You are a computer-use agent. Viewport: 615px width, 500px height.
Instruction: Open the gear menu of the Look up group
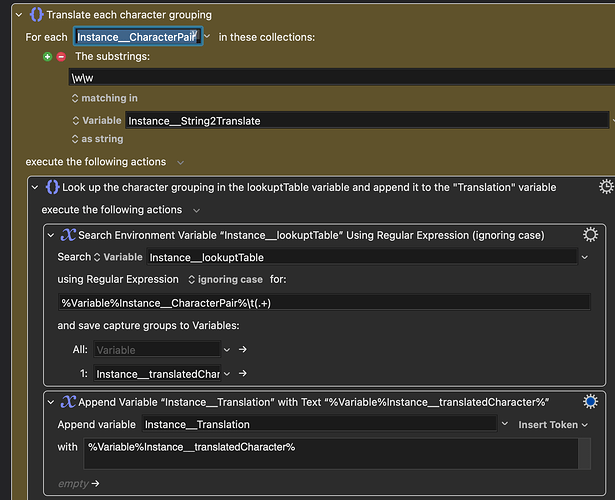tap(606, 187)
